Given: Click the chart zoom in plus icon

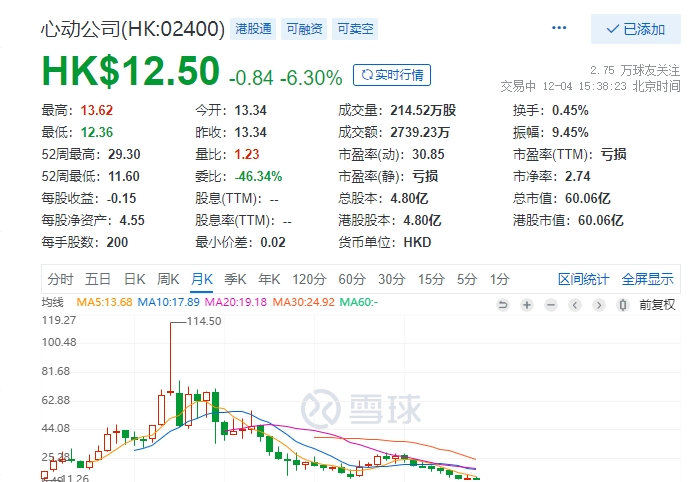Looking at the screenshot, I should pyautogui.click(x=527, y=305).
